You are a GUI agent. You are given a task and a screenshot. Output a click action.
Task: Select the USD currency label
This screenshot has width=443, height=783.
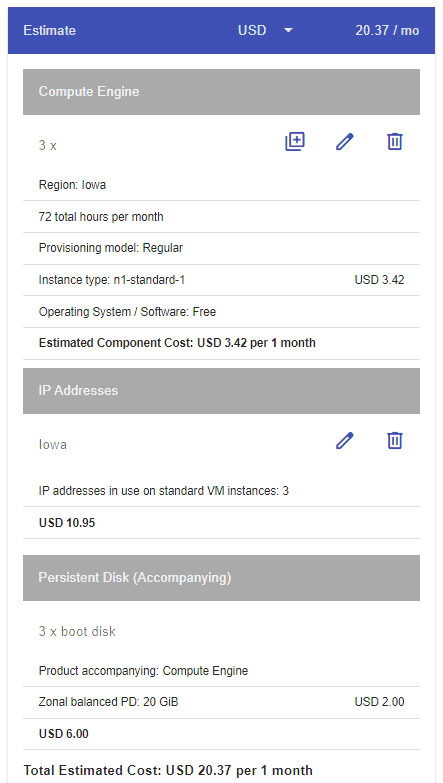coord(252,30)
